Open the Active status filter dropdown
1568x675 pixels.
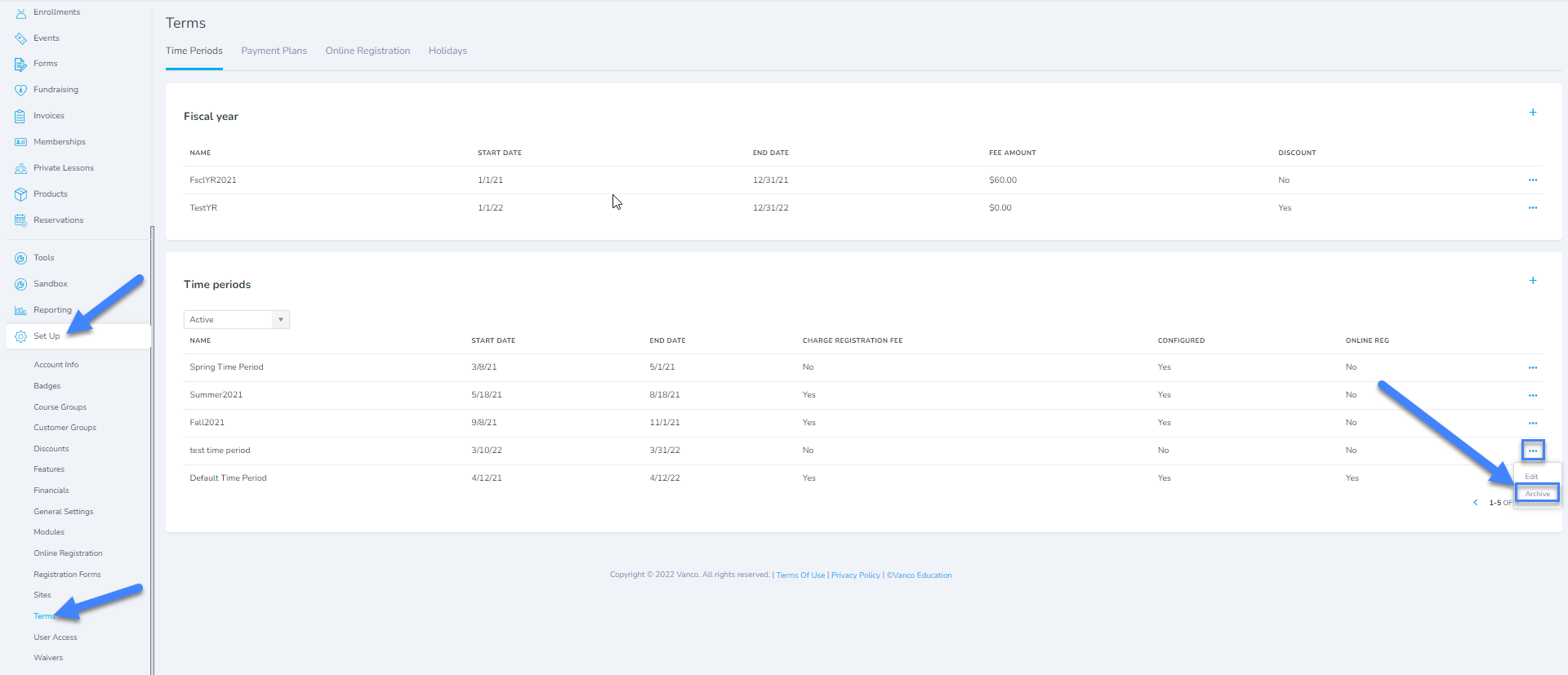[x=237, y=320]
